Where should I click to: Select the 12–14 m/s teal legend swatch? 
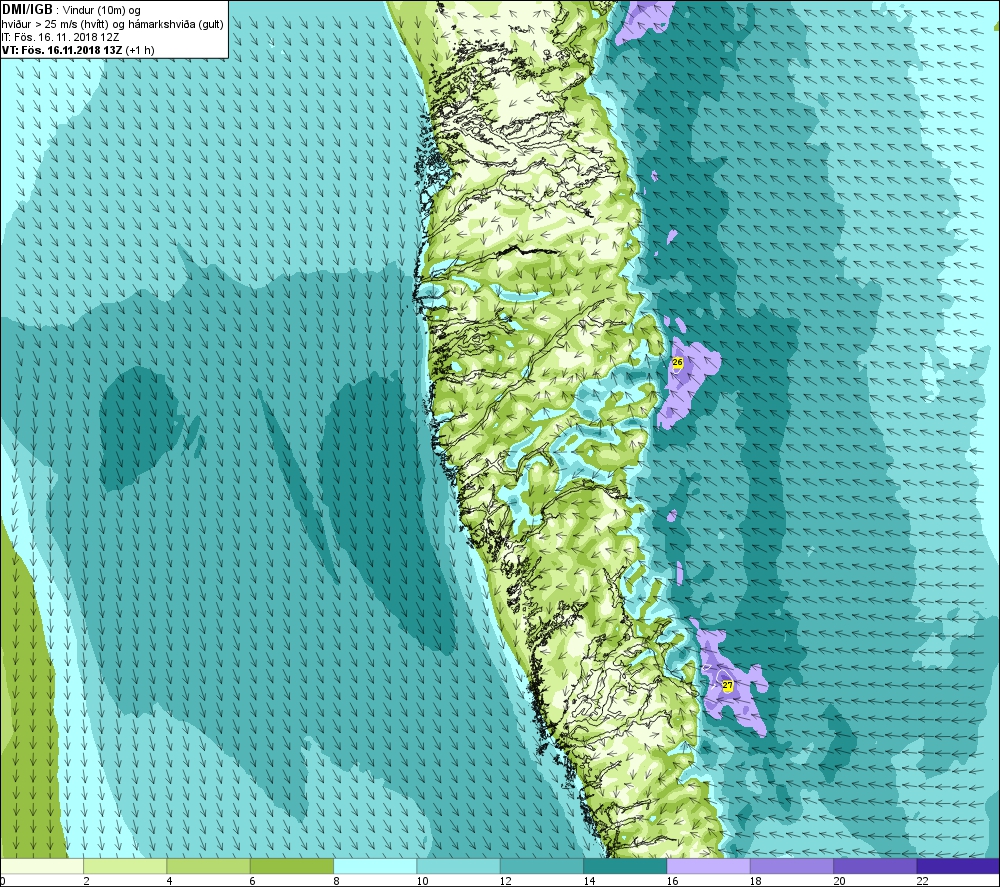click(x=541, y=866)
